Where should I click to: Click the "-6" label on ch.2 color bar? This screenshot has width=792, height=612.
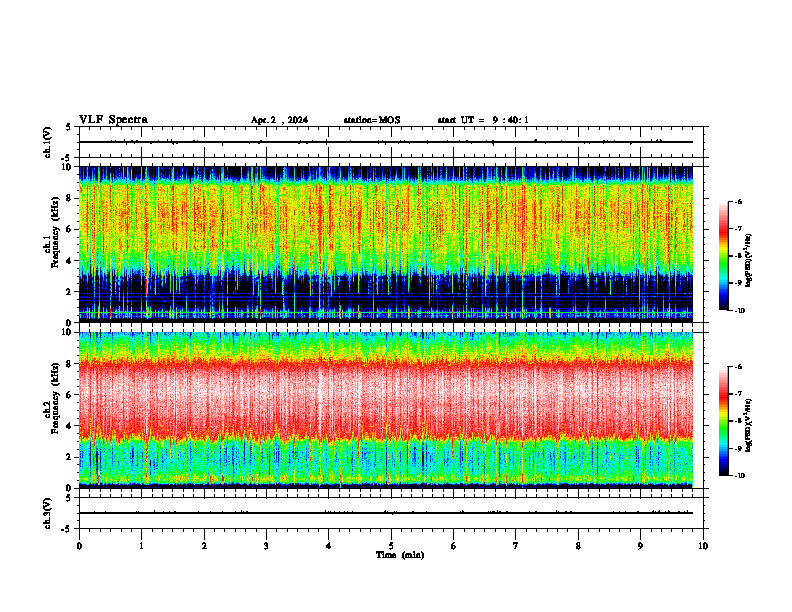coord(738,367)
